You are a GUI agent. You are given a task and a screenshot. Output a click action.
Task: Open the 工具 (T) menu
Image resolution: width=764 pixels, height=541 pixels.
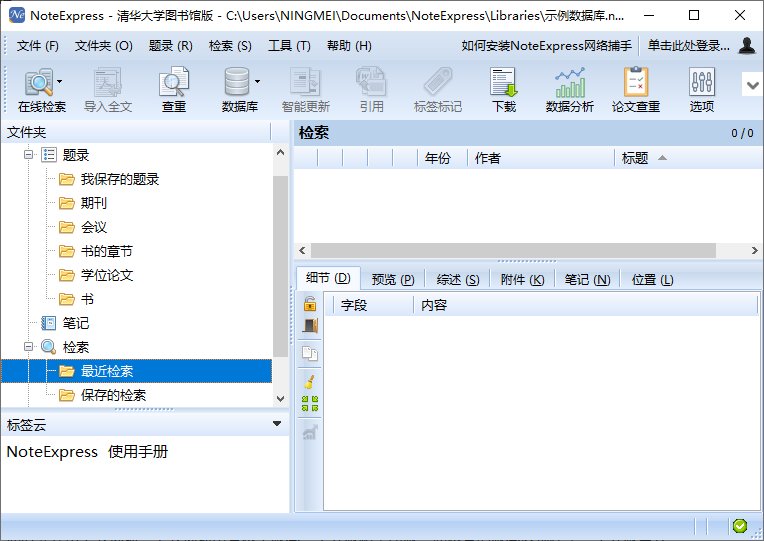point(289,46)
